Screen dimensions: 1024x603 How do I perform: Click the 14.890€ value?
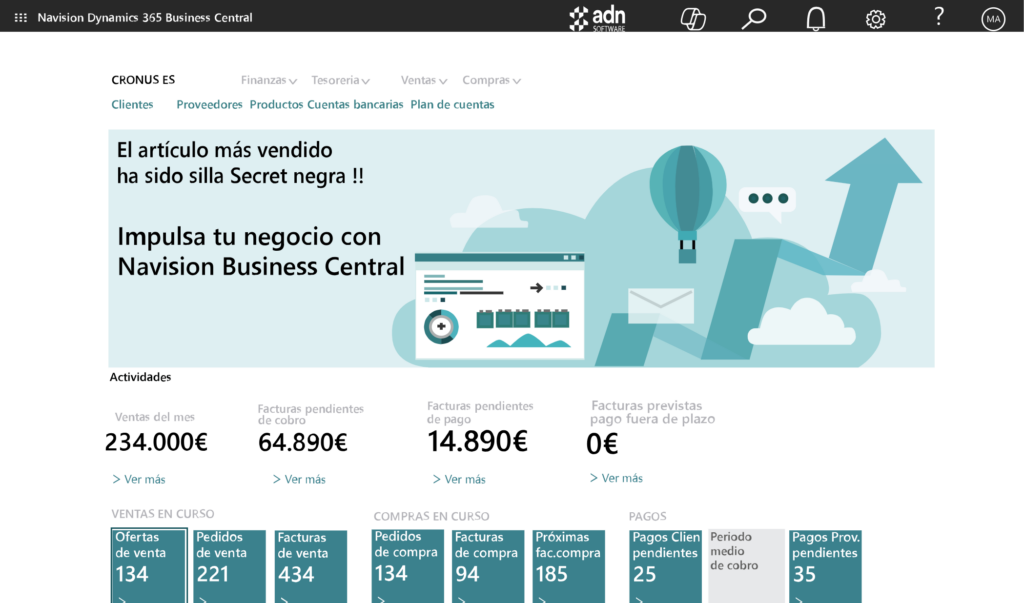(x=477, y=442)
